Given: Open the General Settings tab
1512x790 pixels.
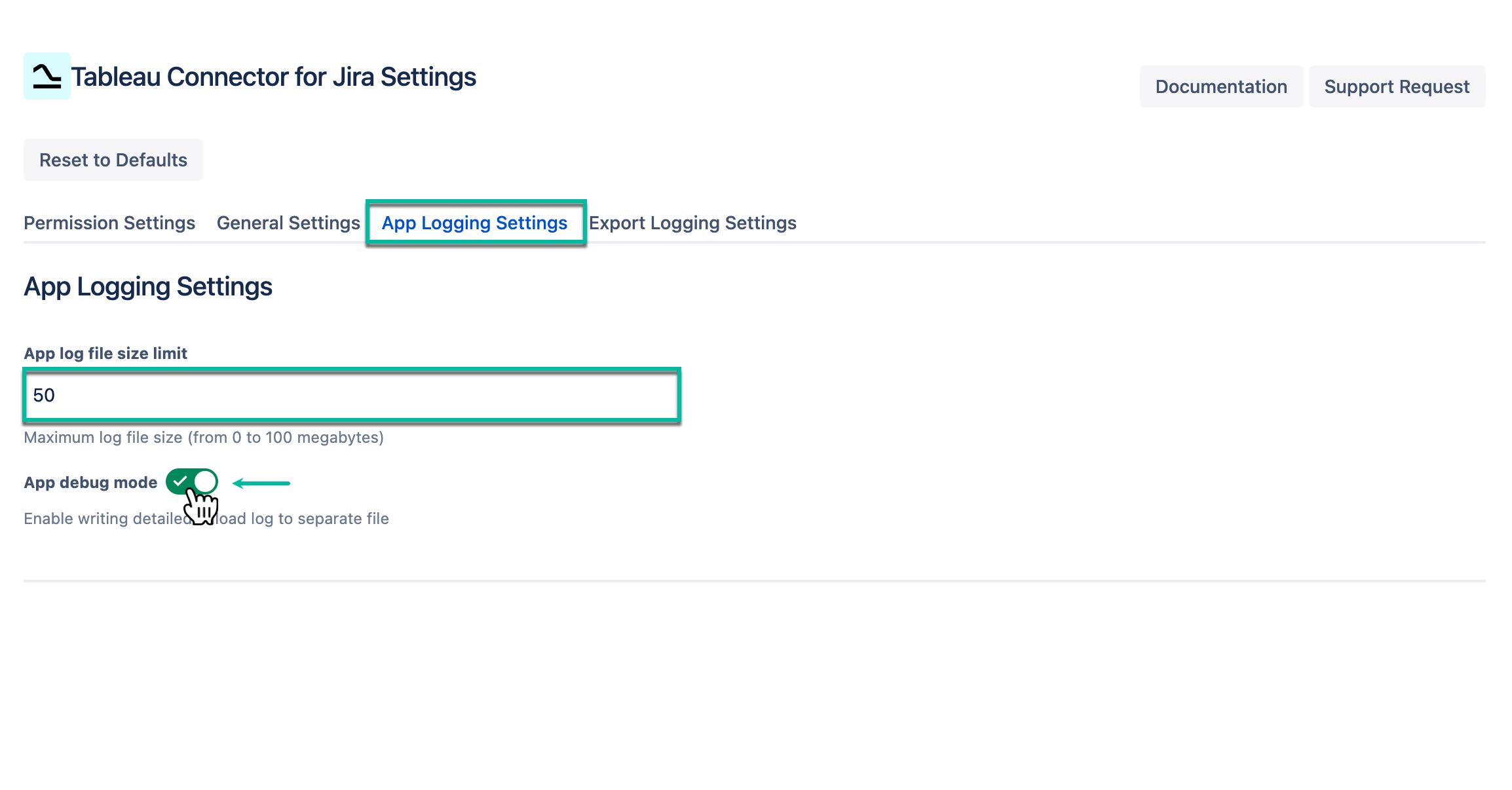Looking at the screenshot, I should (x=287, y=223).
